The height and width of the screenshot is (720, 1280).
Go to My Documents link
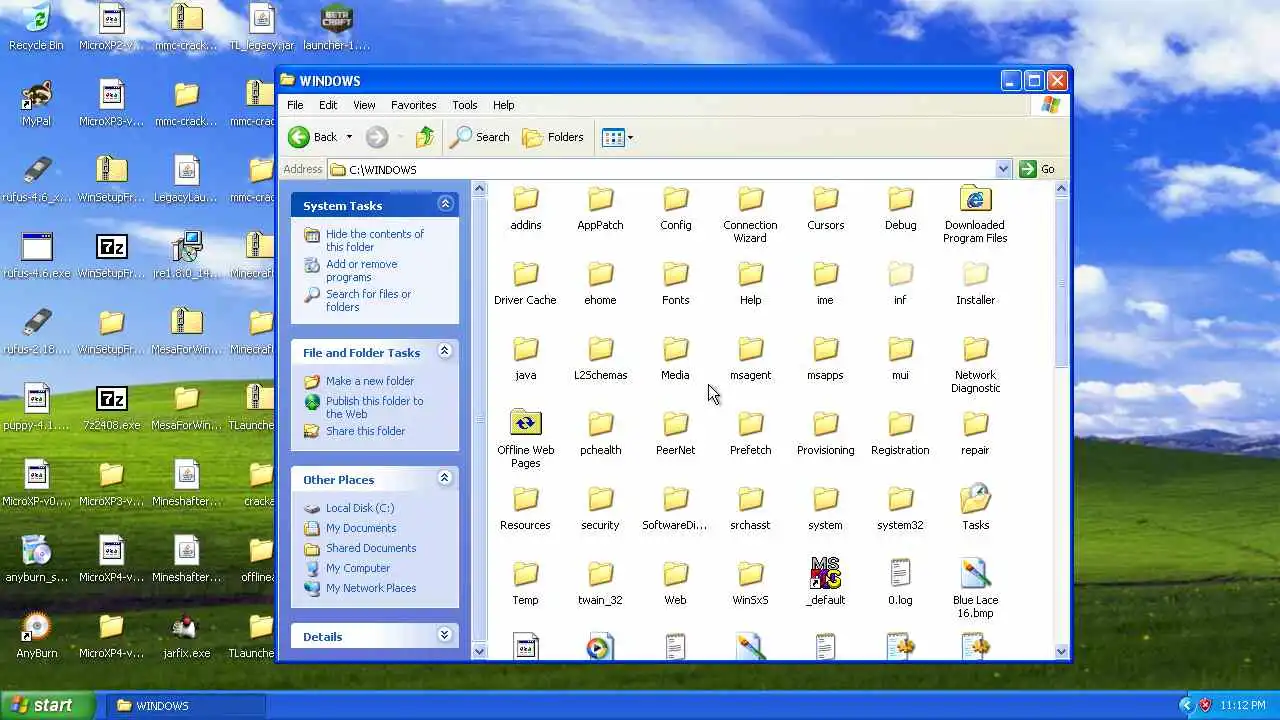pyautogui.click(x=361, y=528)
